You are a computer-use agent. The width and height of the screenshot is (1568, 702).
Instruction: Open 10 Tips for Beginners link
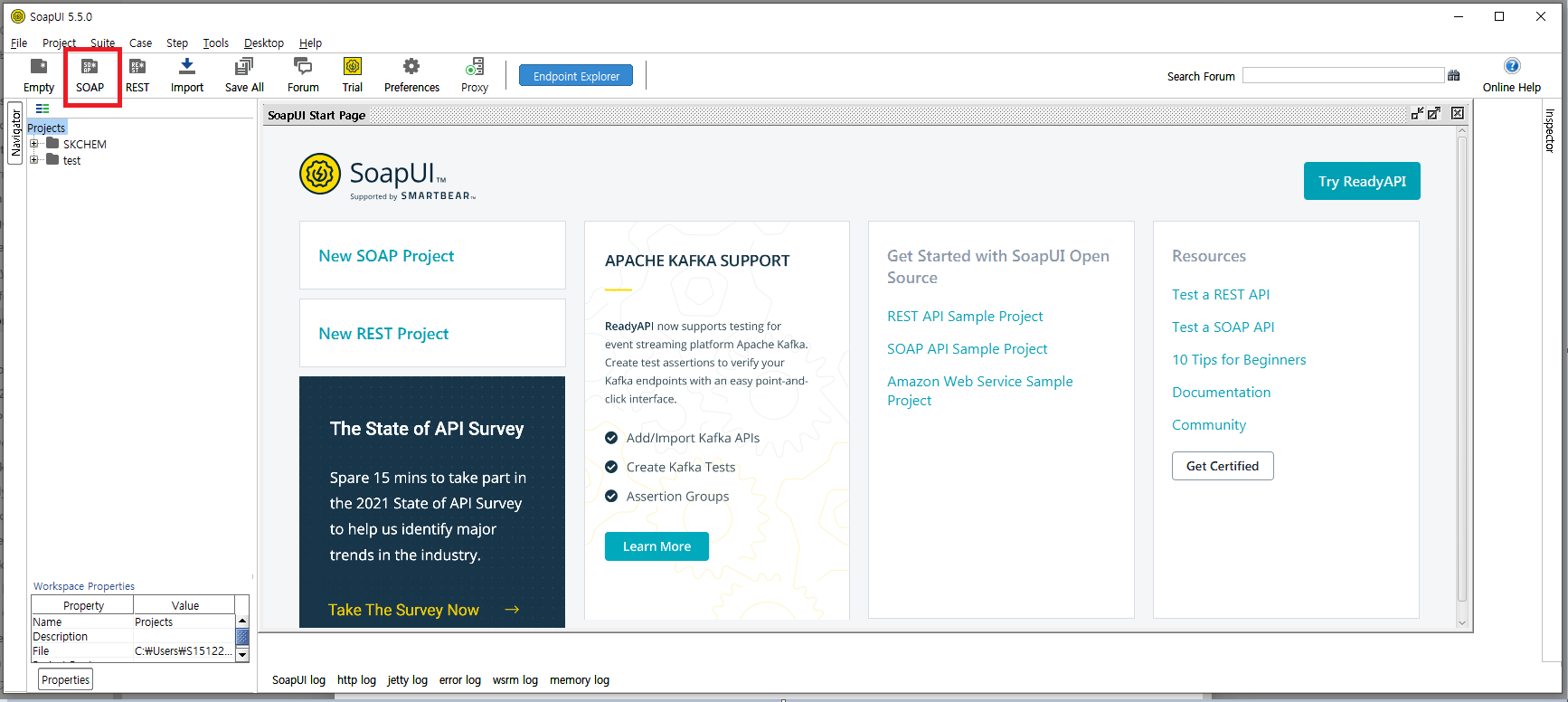click(x=1239, y=359)
